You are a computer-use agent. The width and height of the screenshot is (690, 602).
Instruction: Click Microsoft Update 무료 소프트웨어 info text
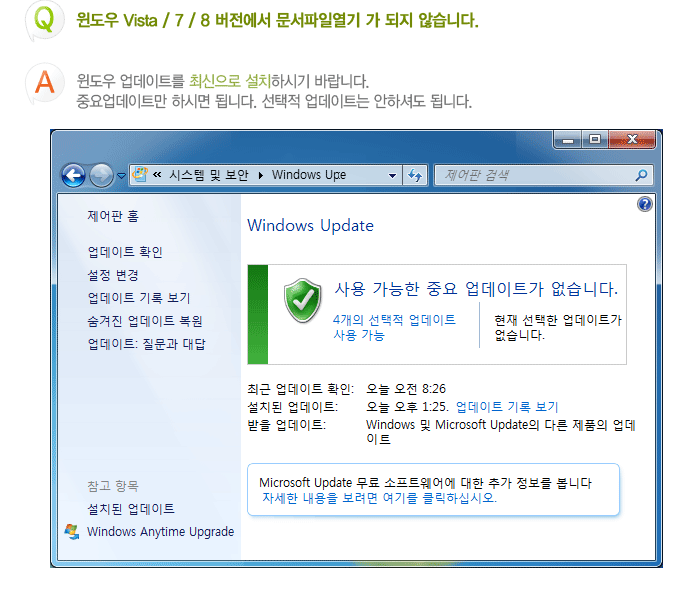coord(425,483)
